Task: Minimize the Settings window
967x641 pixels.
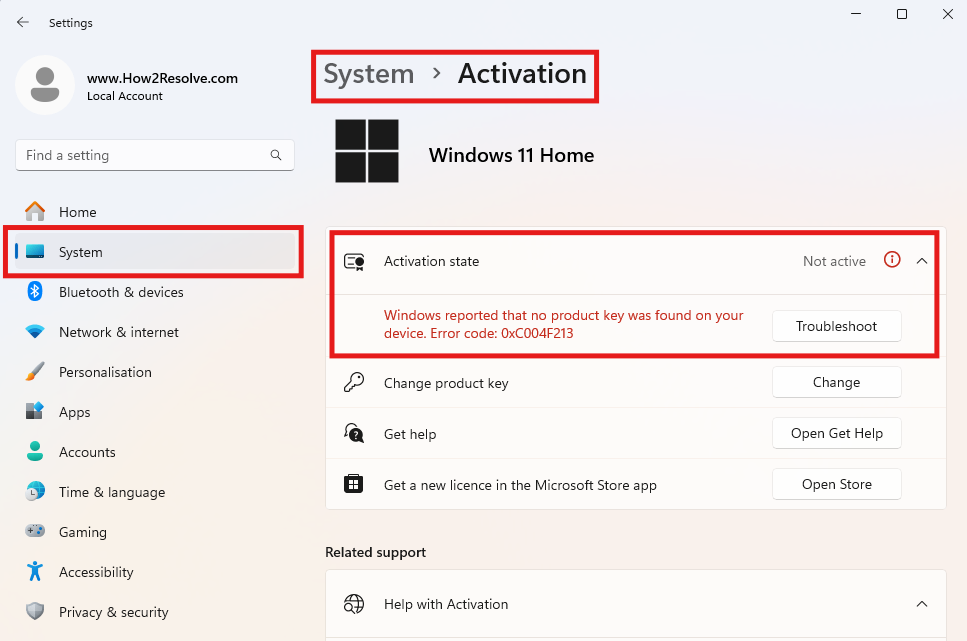Action: (x=856, y=14)
